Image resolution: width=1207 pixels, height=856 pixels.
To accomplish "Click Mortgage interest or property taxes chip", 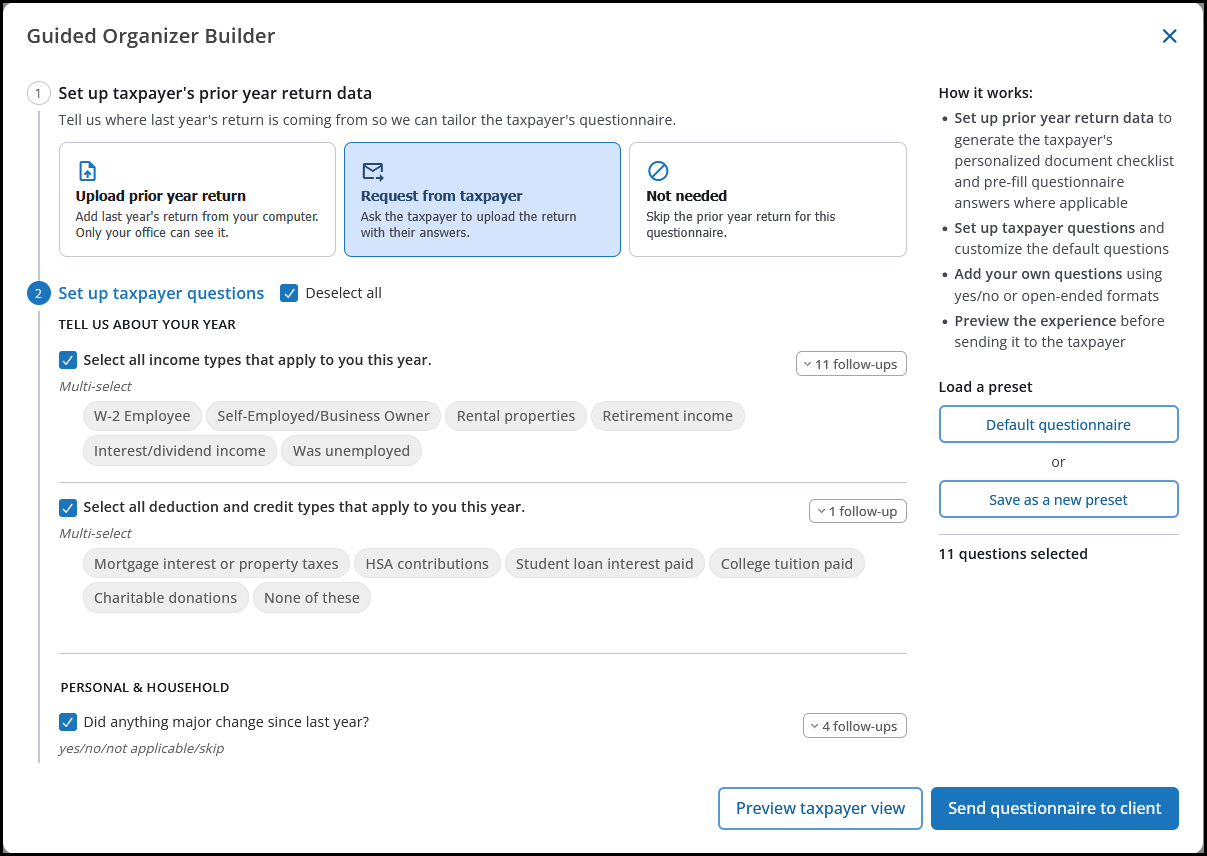I will coord(216,564).
